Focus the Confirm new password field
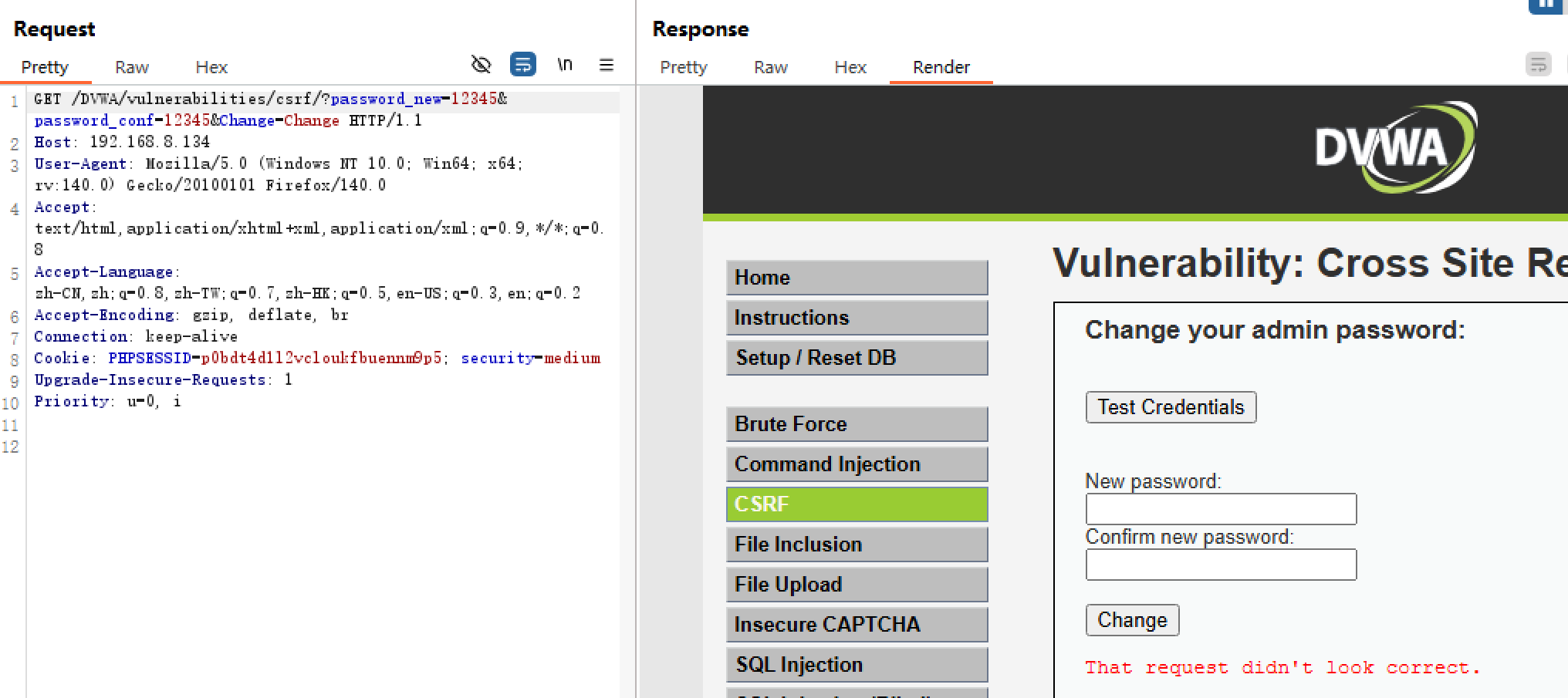Viewport: 1568px width, 698px height. pos(1221,565)
